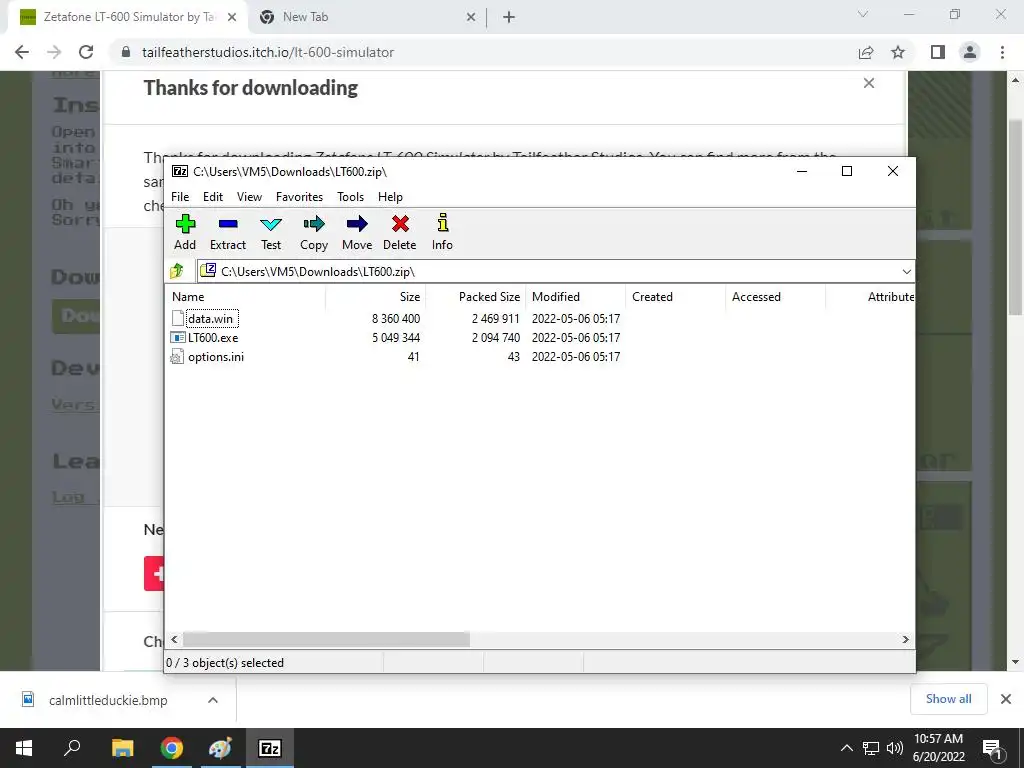Open Chrome side panel icon

(938, 52)
